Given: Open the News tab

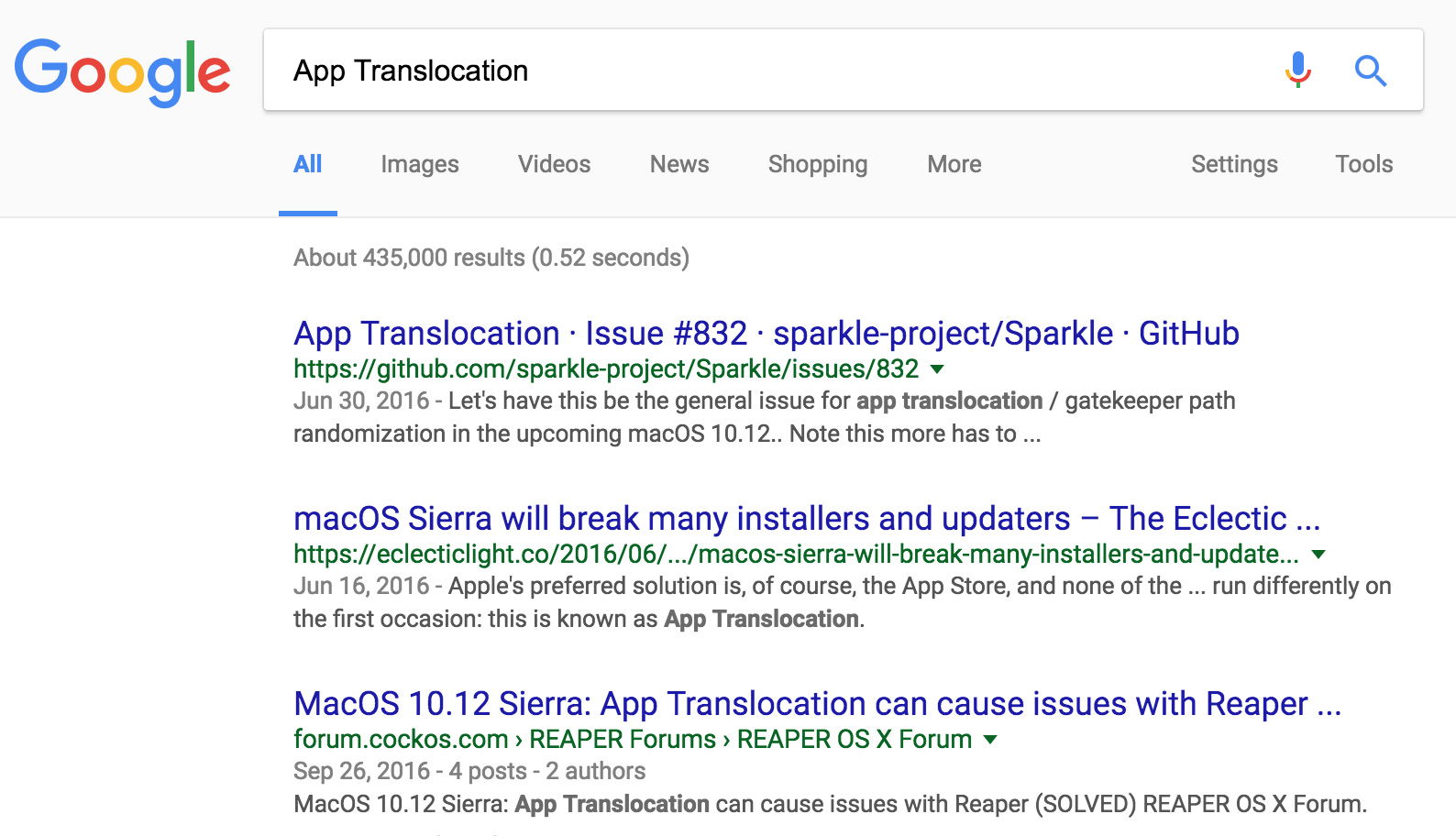Looking at the screenshot, I should (x=679, y=164).
